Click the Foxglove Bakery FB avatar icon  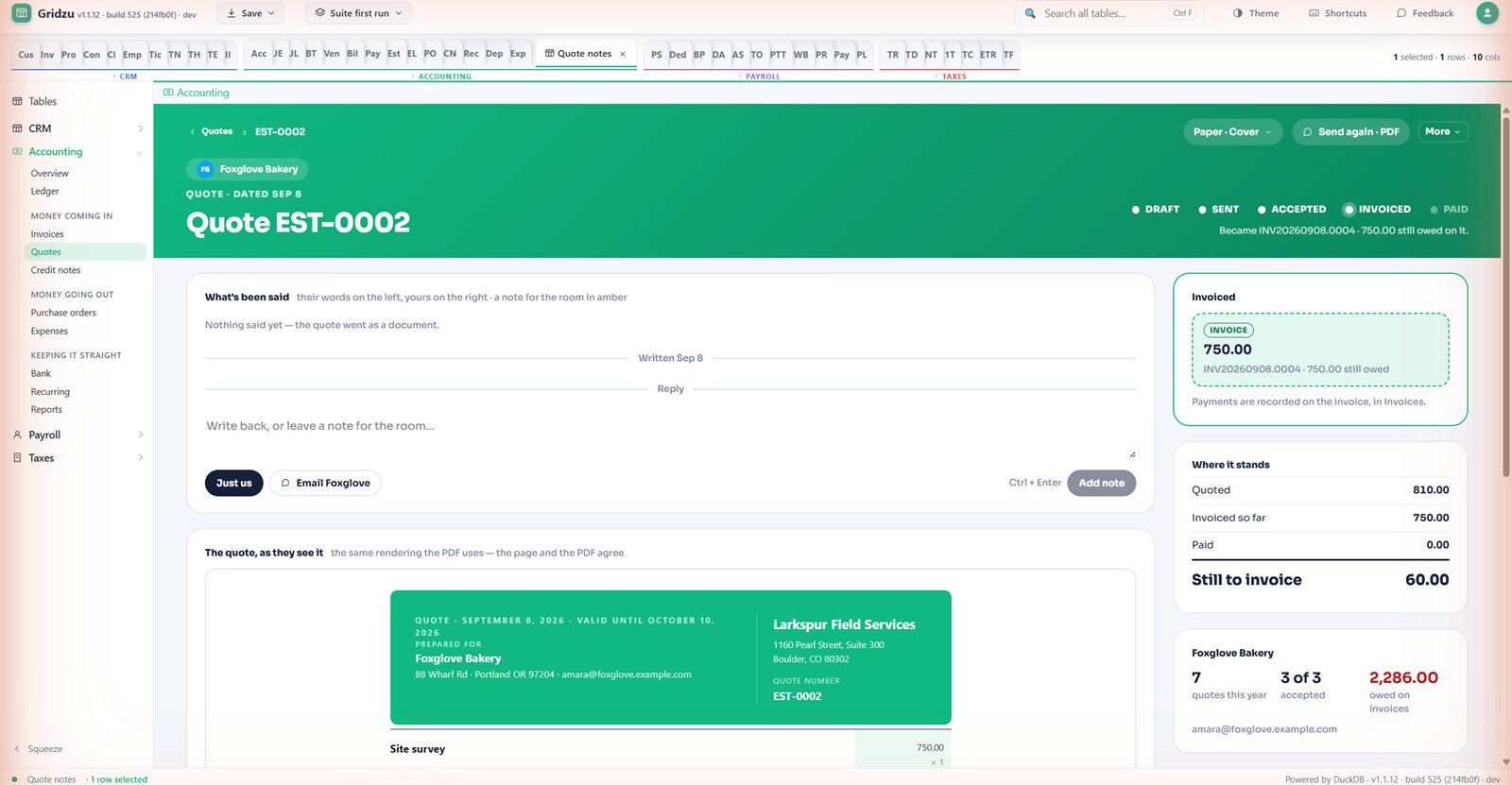click(x=205, y=169)
